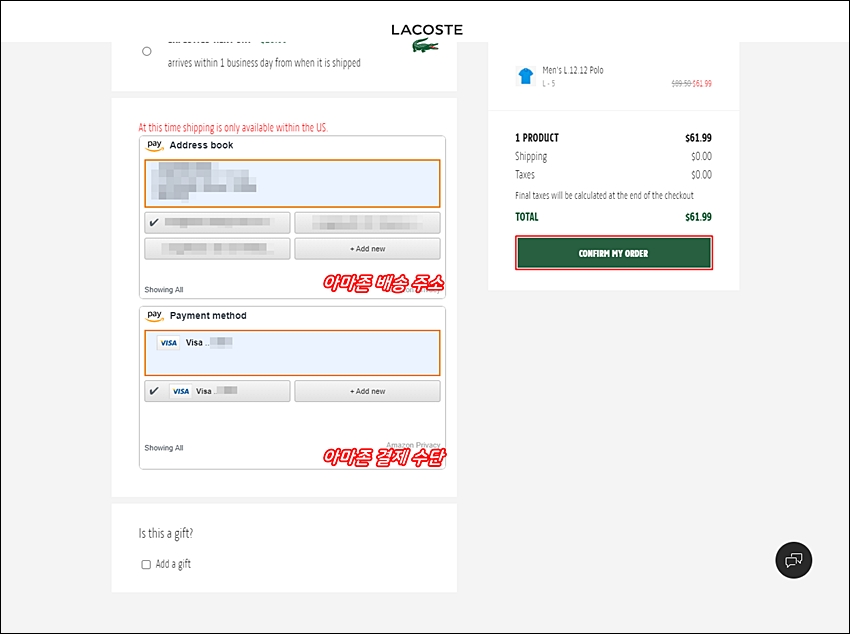Add a new address in Address book
Viewport: 850px width, 634px height.
[367, 249]
